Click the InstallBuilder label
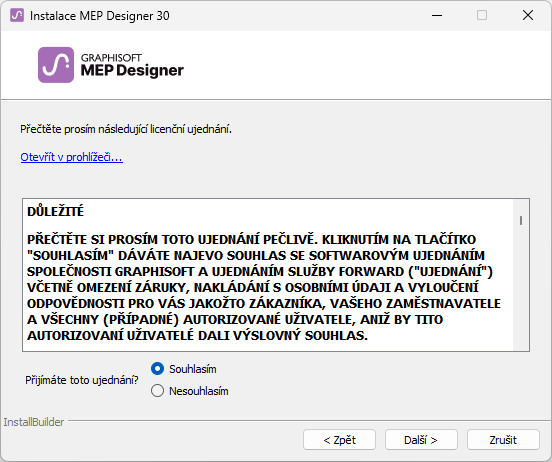The height and width of the screenshot is (462, 552). click(x=34, y=422)
